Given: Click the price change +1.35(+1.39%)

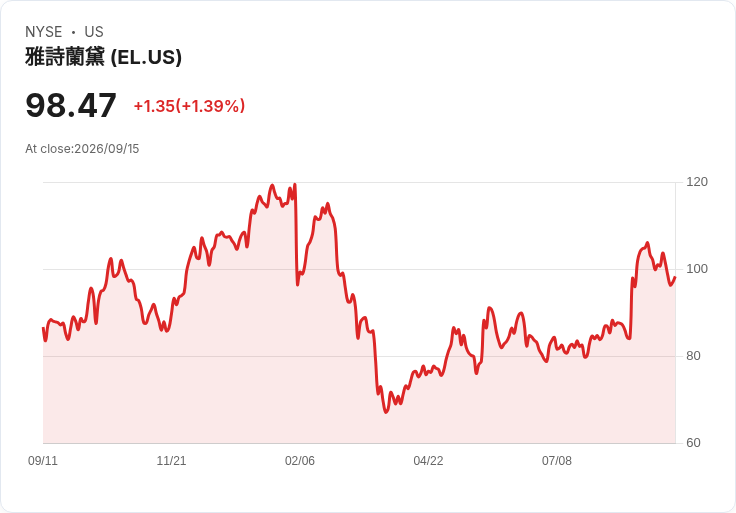Looking at the screenshot, I should coord(189,106).
